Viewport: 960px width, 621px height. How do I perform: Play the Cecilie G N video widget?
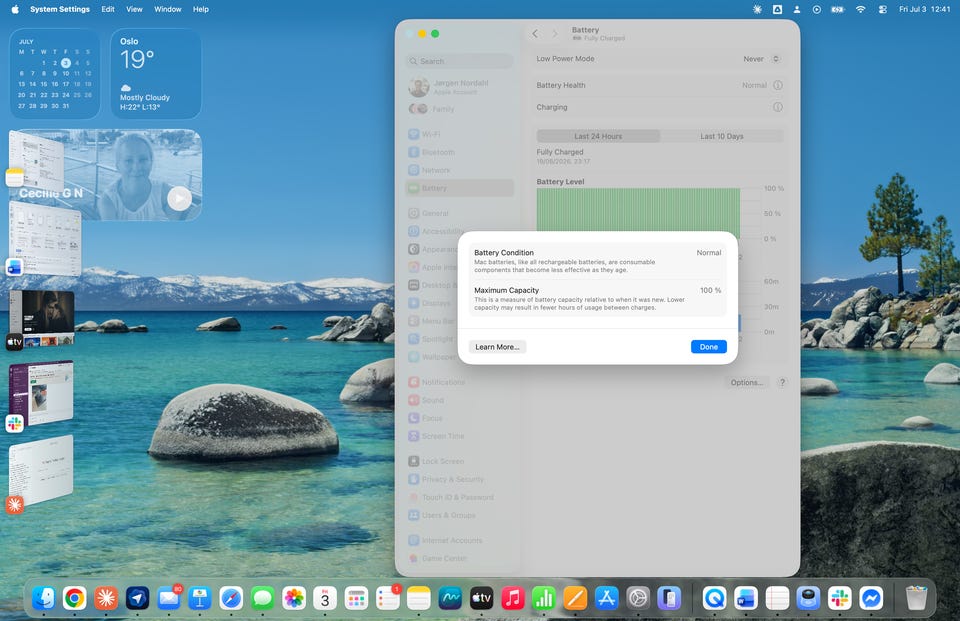(179, 198)
